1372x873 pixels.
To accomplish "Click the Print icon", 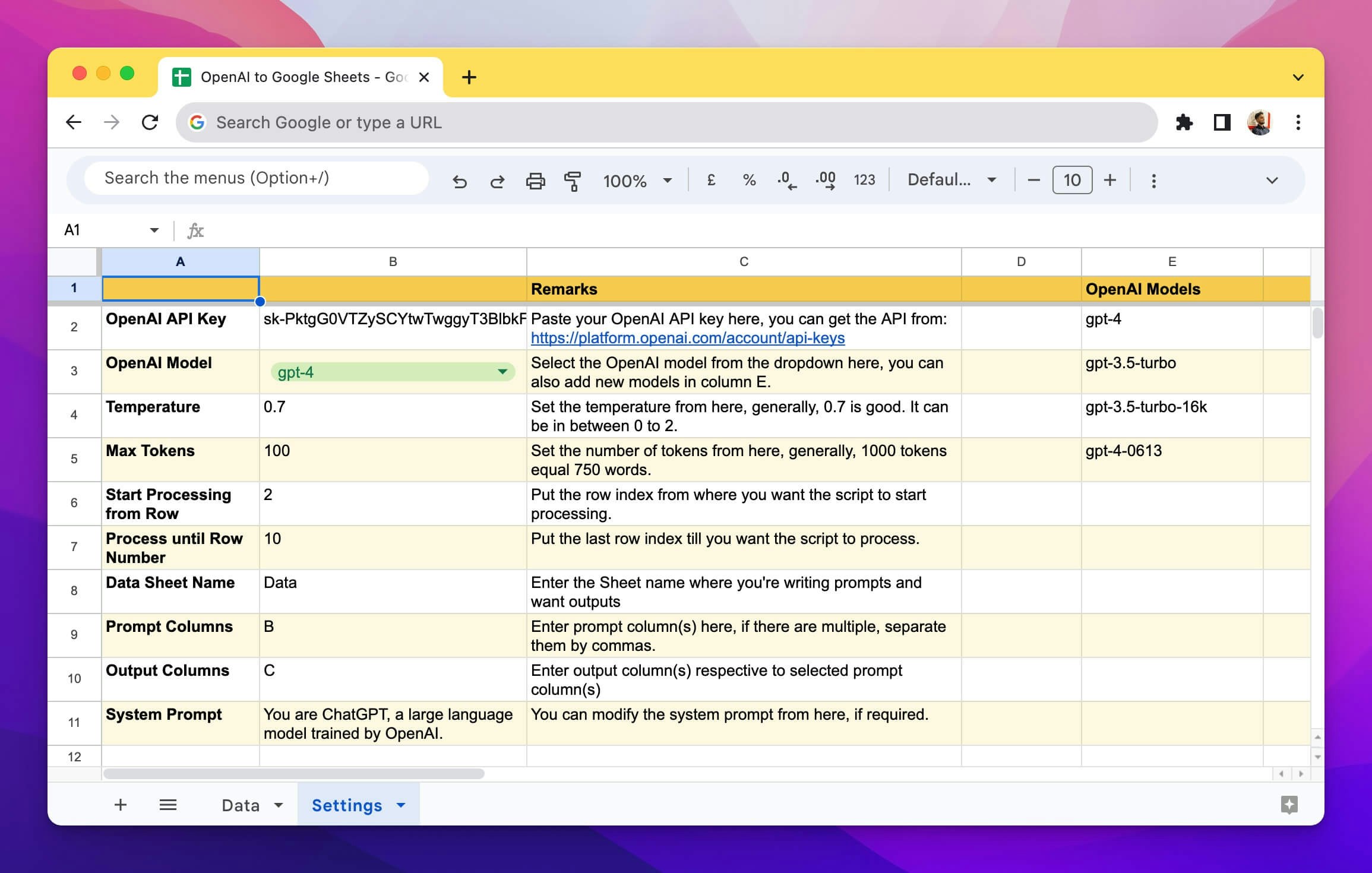I will 535,181.
